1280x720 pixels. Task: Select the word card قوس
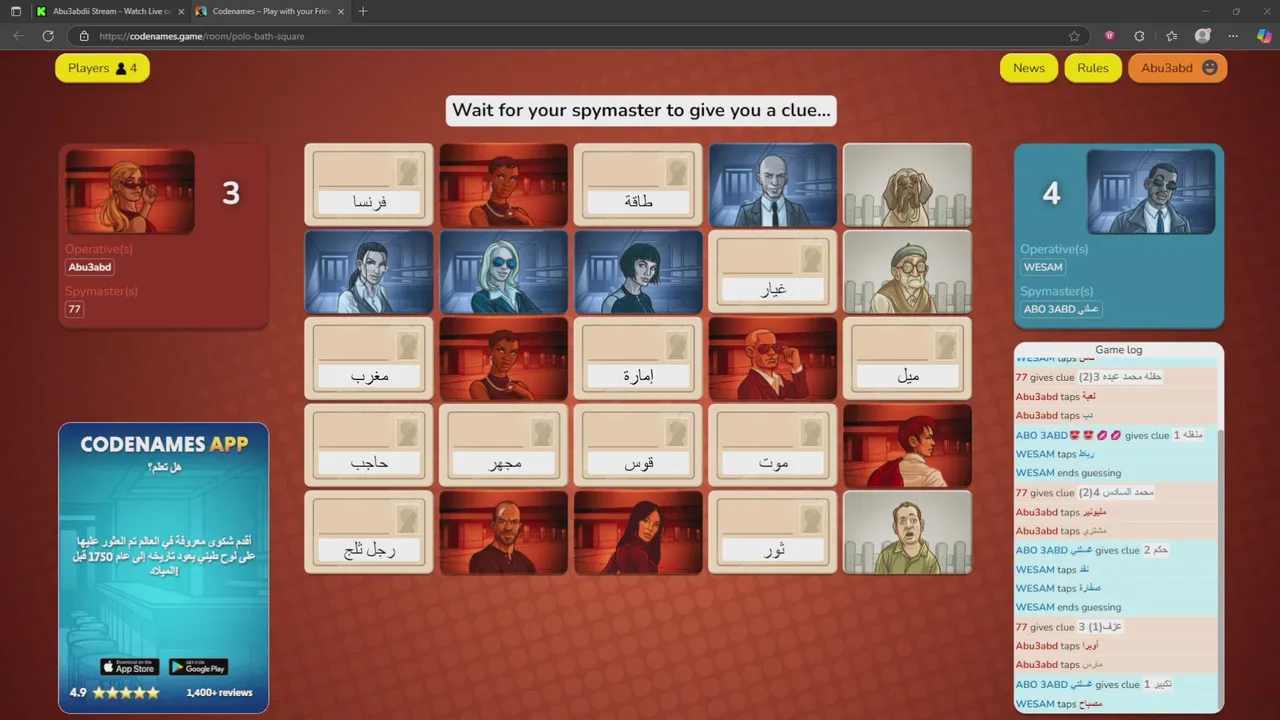click(638, 446)
